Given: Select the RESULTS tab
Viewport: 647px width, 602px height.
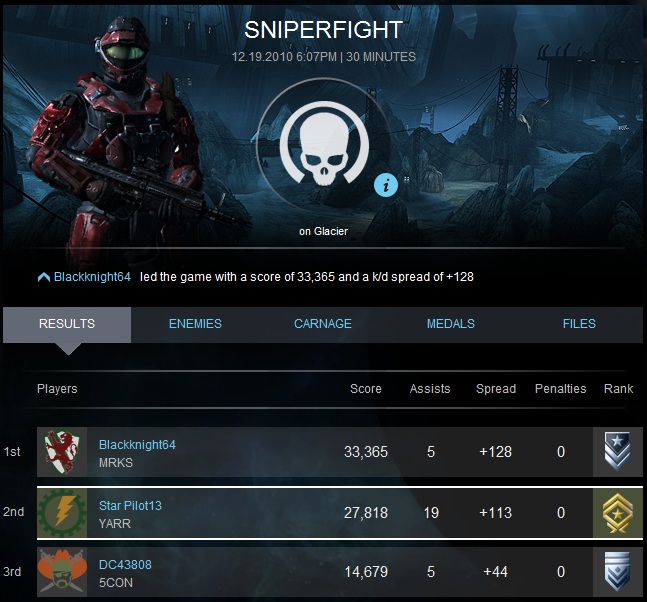Looking at the screenshot, I should coord(67,325).
